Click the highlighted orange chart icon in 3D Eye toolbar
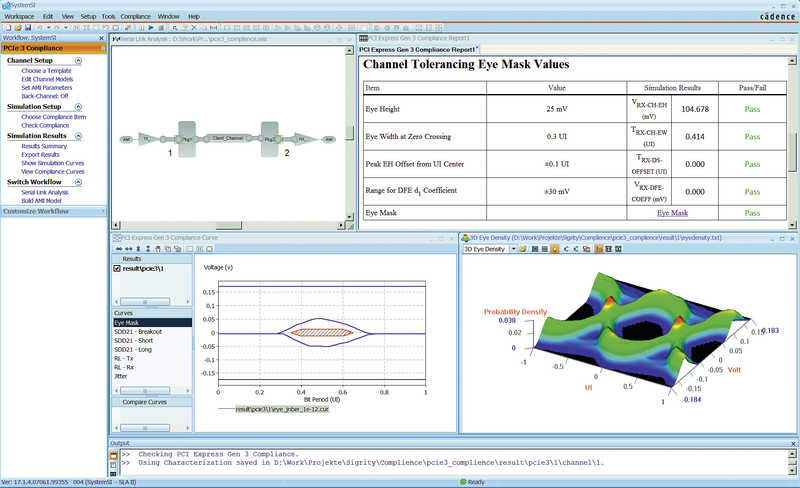800x488 pixels. pos(599,249)
